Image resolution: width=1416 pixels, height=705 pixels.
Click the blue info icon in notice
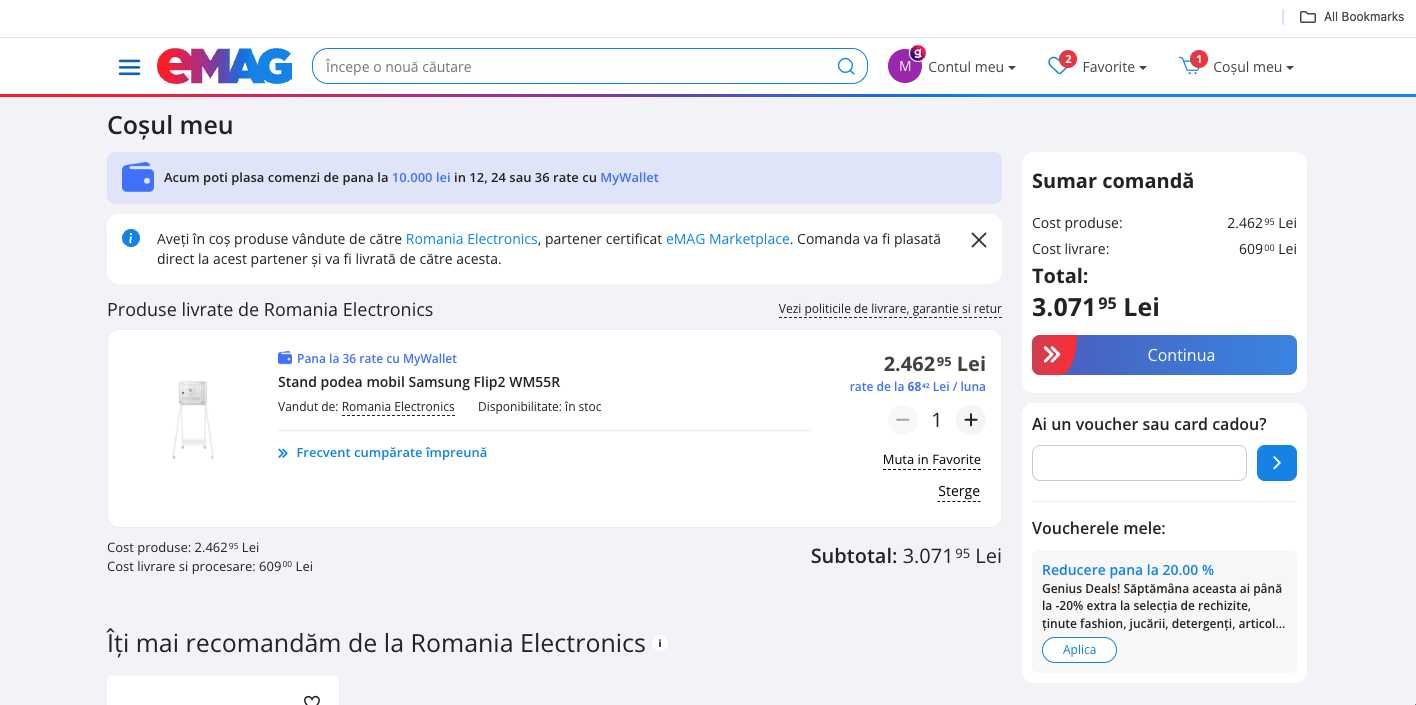coord(131,238)
